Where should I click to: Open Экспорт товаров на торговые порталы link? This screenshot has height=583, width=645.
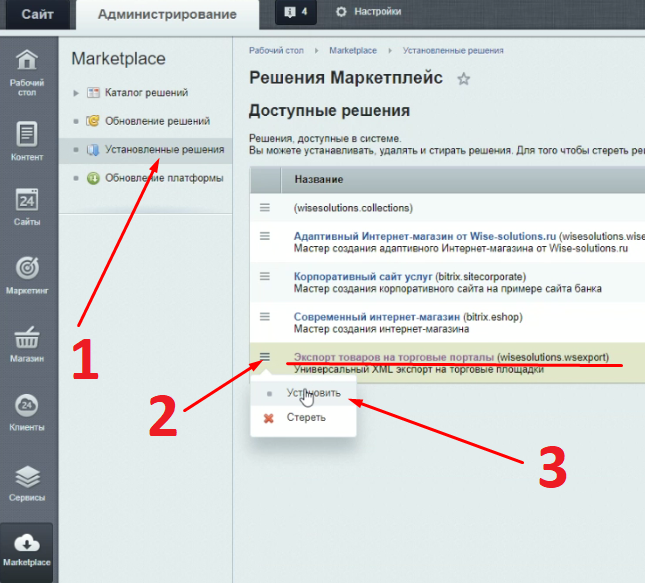394,357
